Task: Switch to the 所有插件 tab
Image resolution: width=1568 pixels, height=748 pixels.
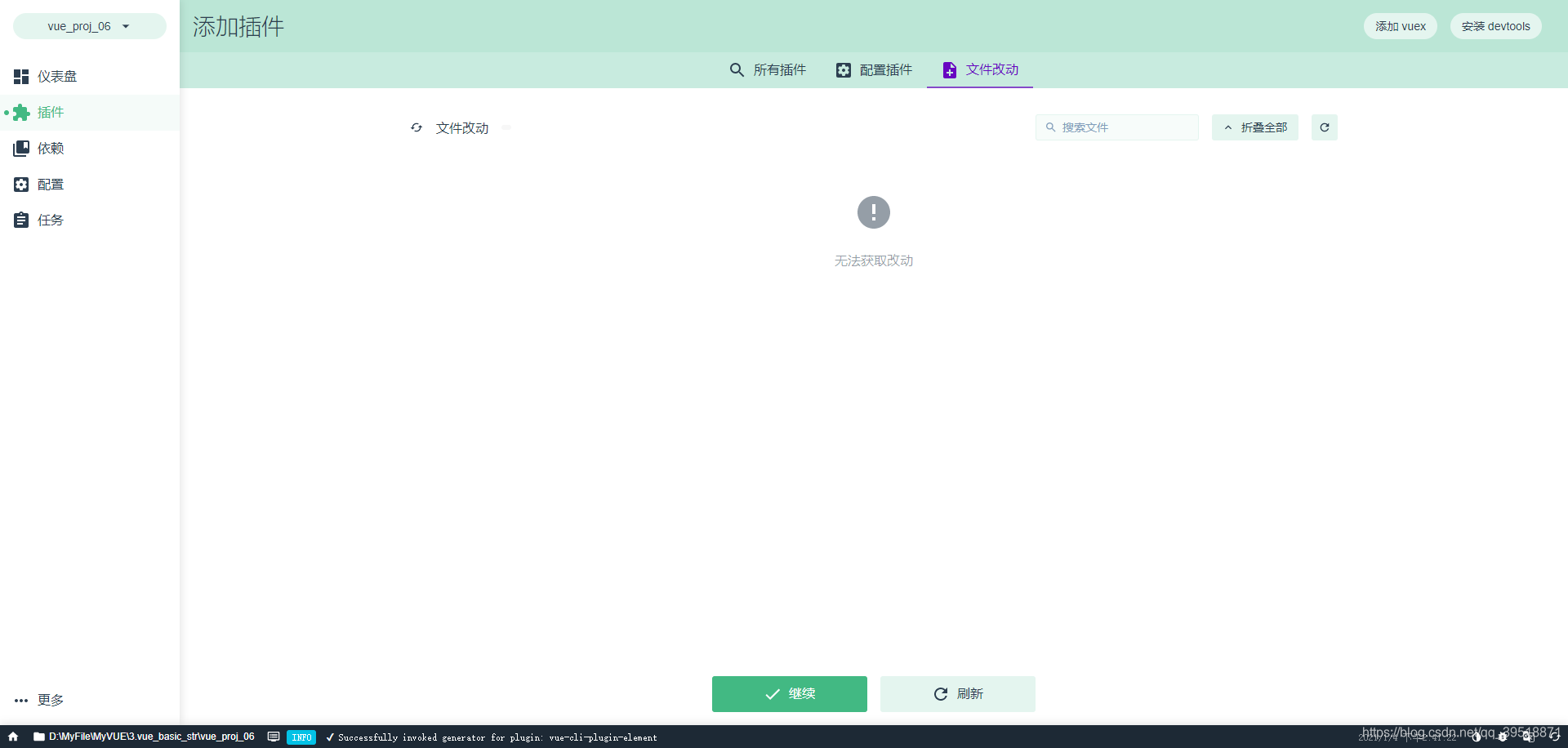Action: coord(768,70)
